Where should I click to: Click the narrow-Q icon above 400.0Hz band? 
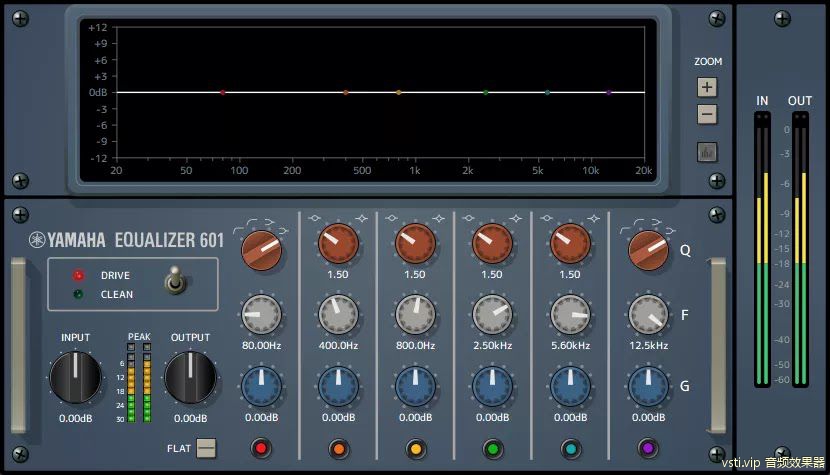point(362,218)
